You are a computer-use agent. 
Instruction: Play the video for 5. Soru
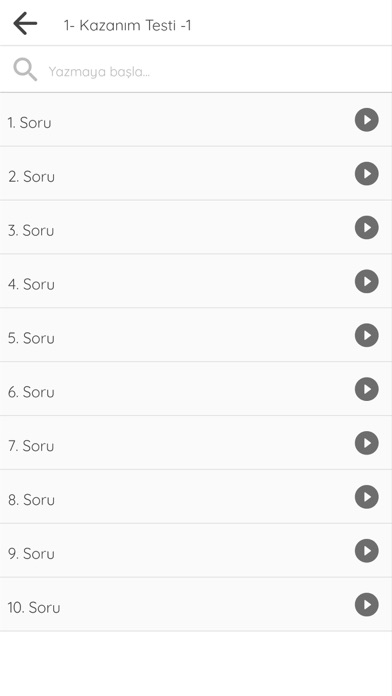pos(366,335)
